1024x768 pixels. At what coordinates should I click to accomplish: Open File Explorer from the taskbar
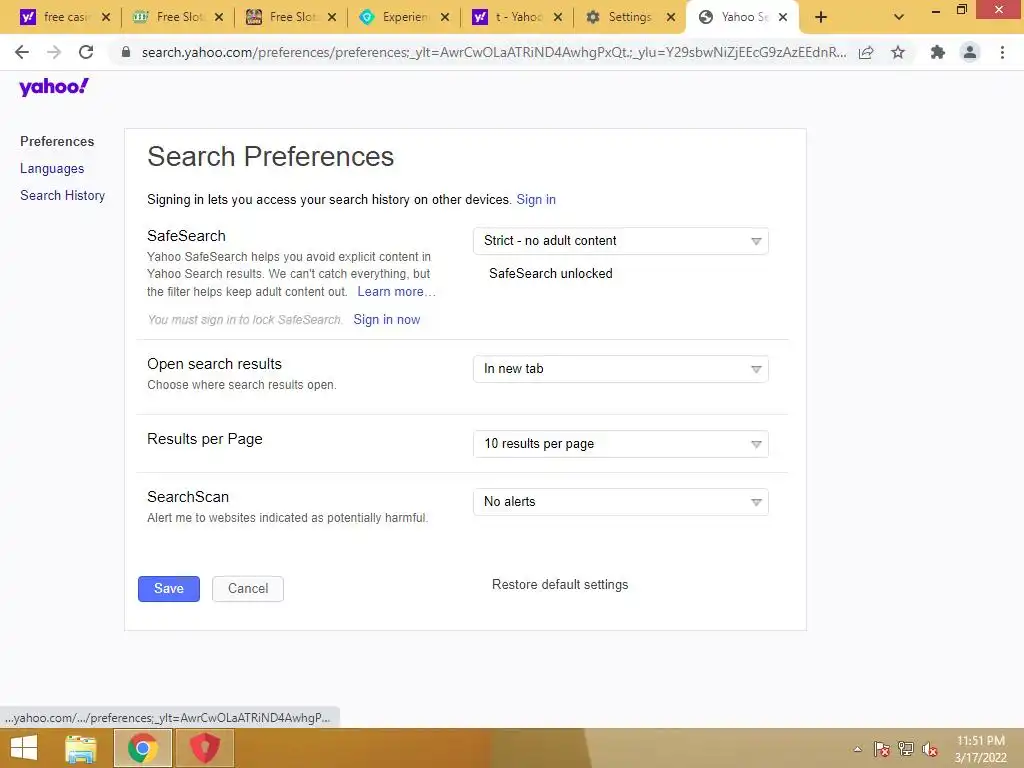click(81, 748)
